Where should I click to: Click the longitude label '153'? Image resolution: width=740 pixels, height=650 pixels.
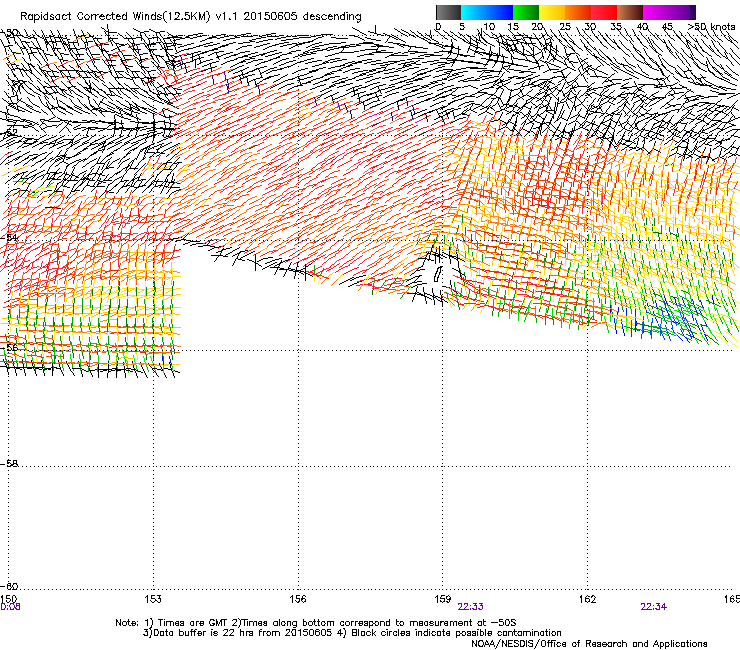pos(153,599)
